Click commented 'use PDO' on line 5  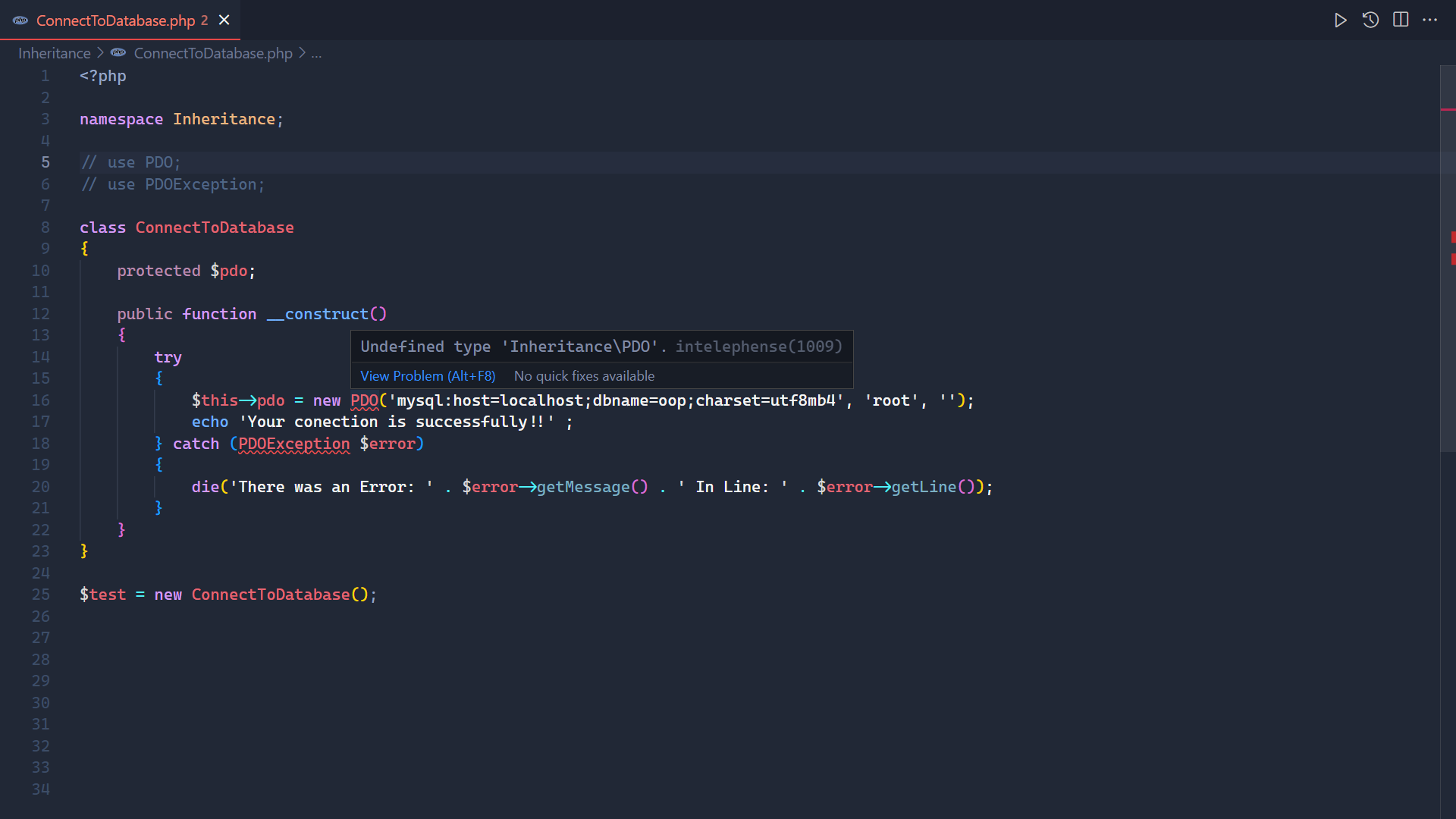tap(131, 162)
